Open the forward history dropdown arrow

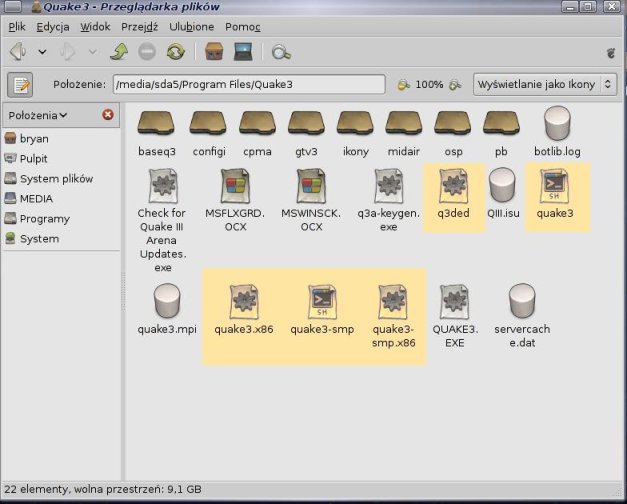click(x=92, y=52)
